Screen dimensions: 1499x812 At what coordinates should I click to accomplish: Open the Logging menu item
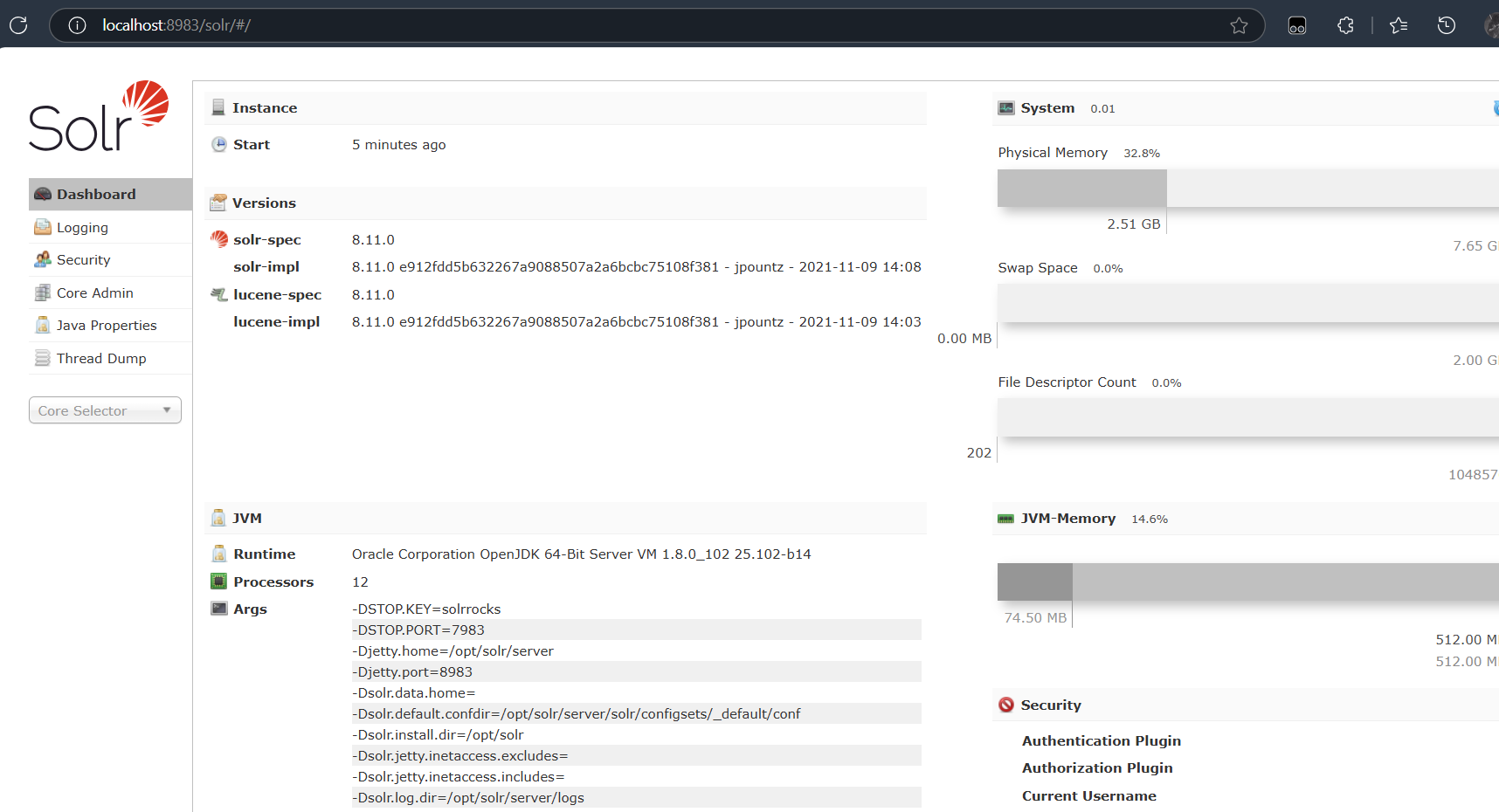coord(110,227)
